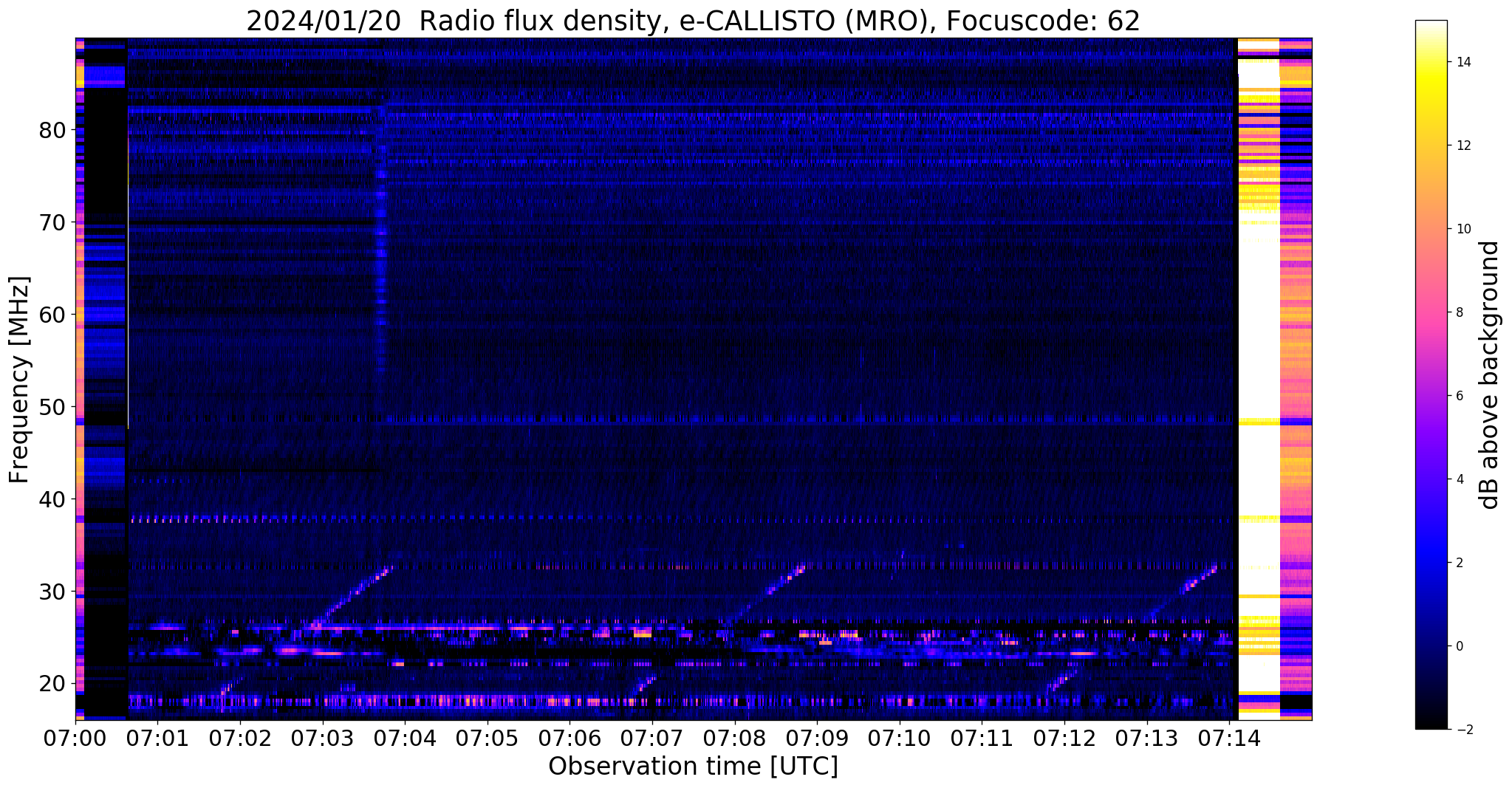
Task: Click the 07:03 time tick label
Action: [323, 738]
